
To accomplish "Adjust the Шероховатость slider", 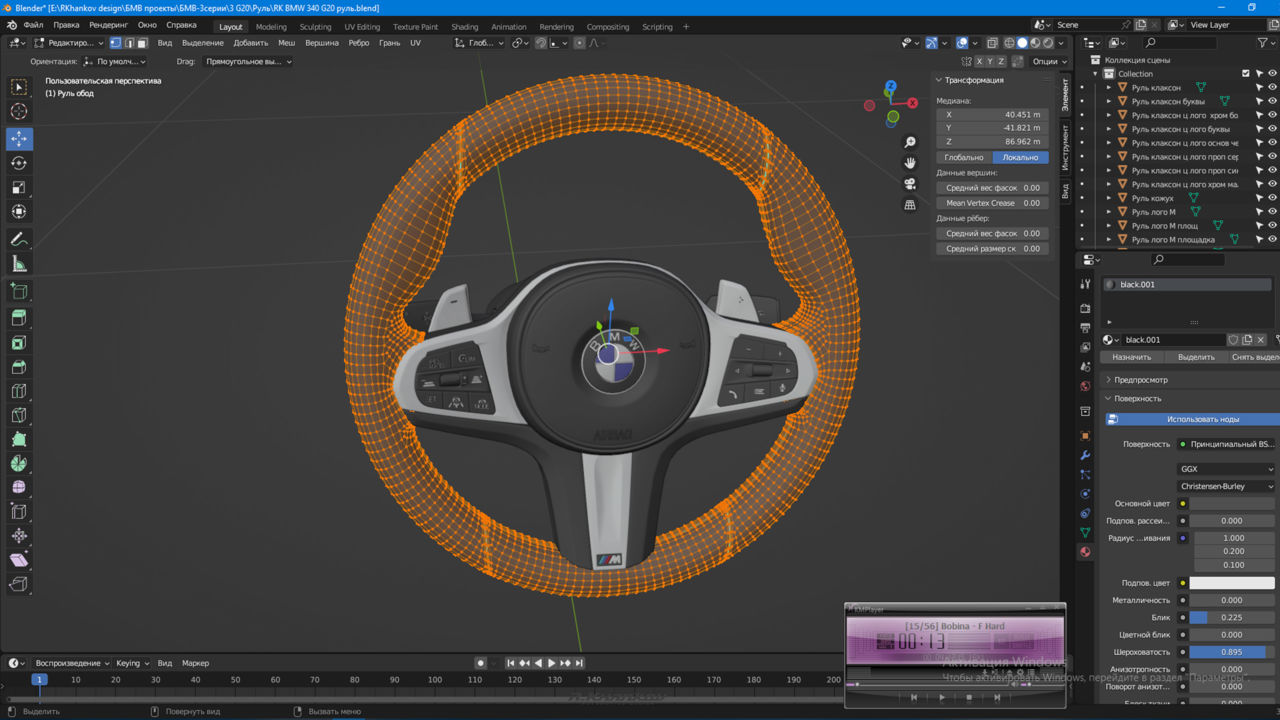I will 1232,652.
